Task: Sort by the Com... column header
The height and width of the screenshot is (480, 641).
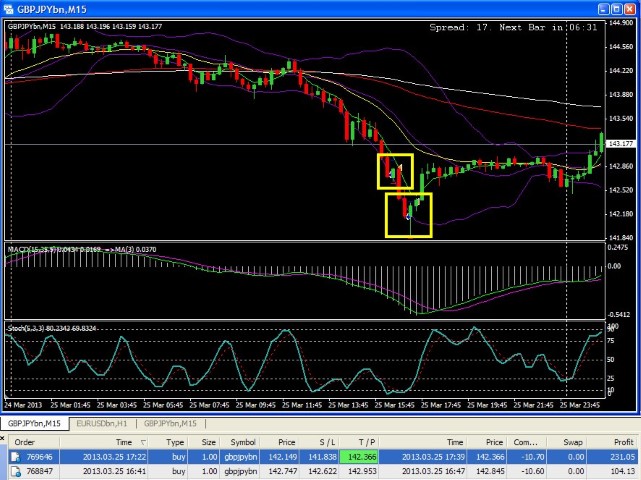Action: pos(525,442)
